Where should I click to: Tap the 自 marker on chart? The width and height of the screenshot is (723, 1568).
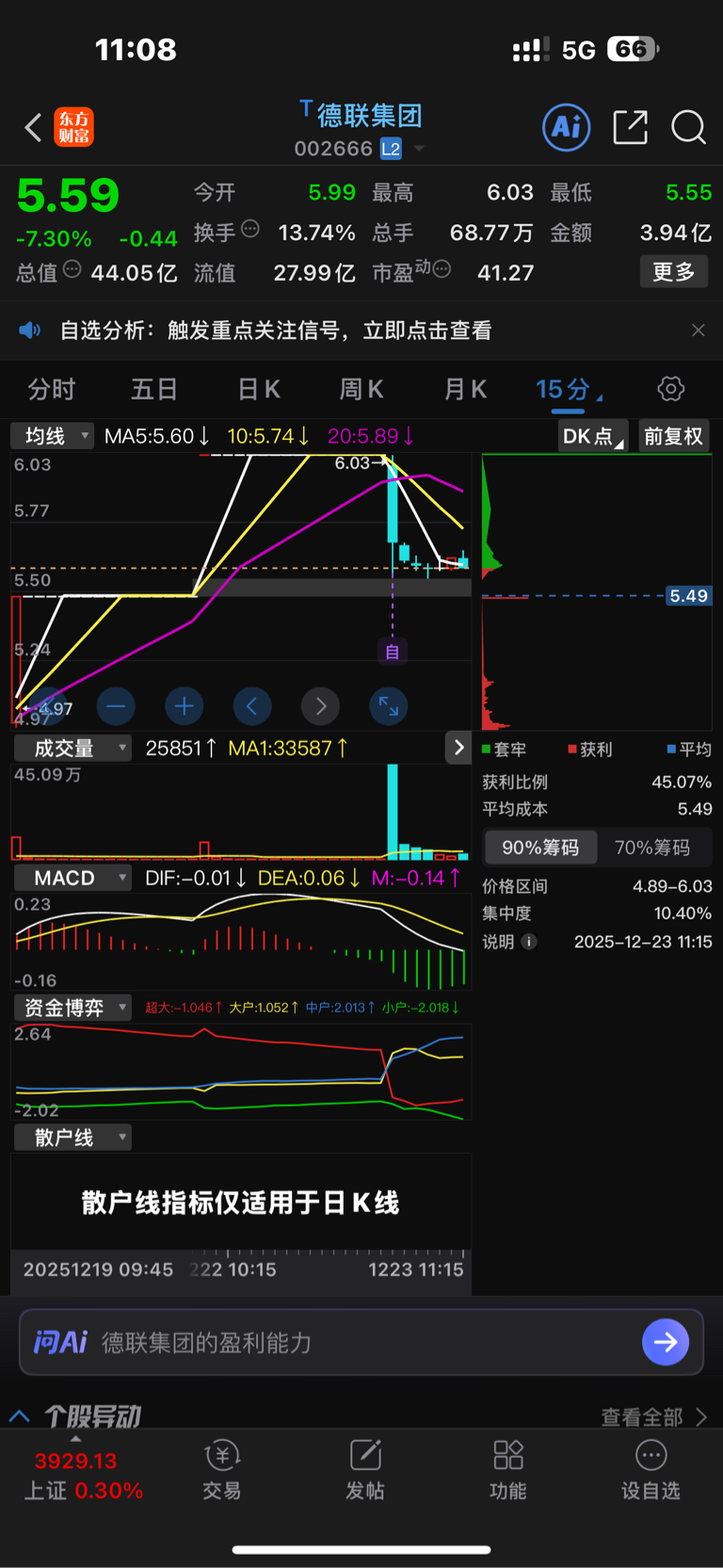(x=393, y=652)
